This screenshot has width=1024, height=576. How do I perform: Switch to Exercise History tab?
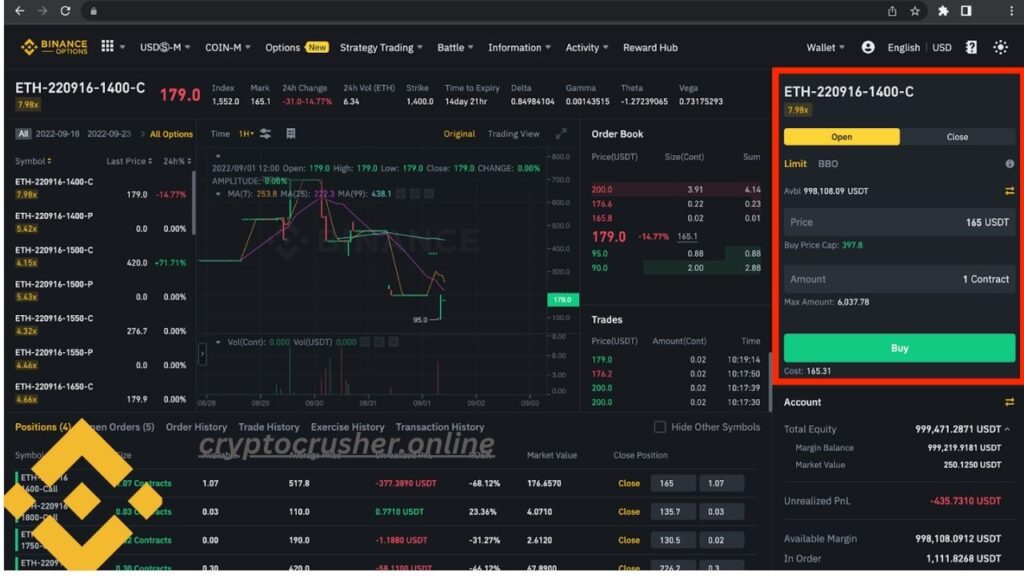(347, 427)
